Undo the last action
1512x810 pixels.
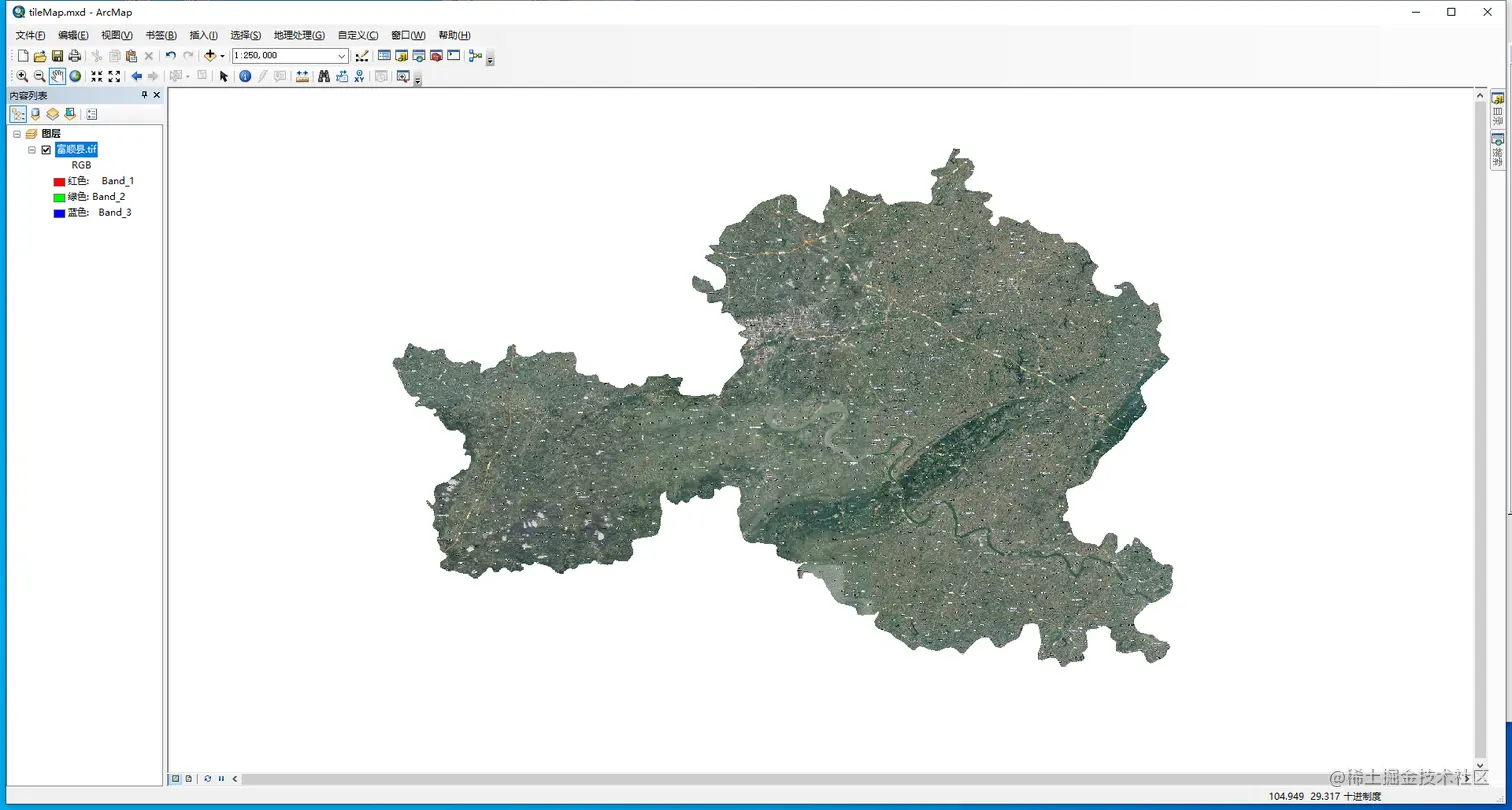tap(170, 56)
